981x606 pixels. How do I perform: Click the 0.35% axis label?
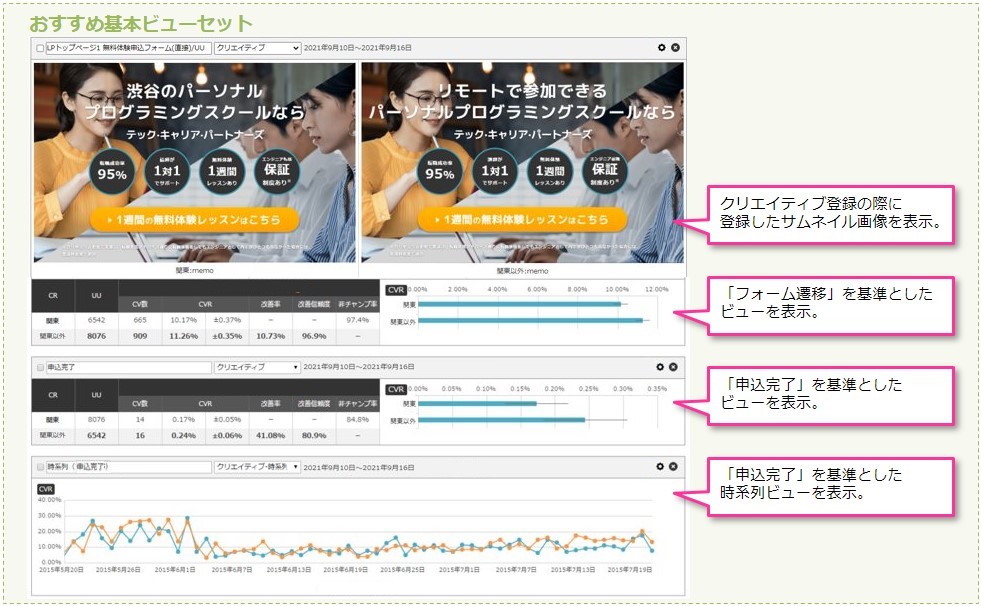coord(657,389)
